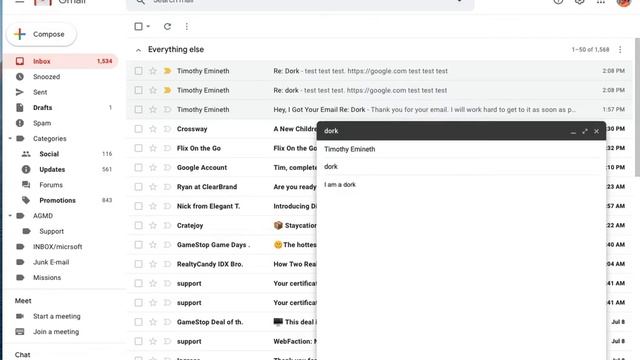Mark Google Account email as important
Screen dimensions: 640x360
(167, 167)
